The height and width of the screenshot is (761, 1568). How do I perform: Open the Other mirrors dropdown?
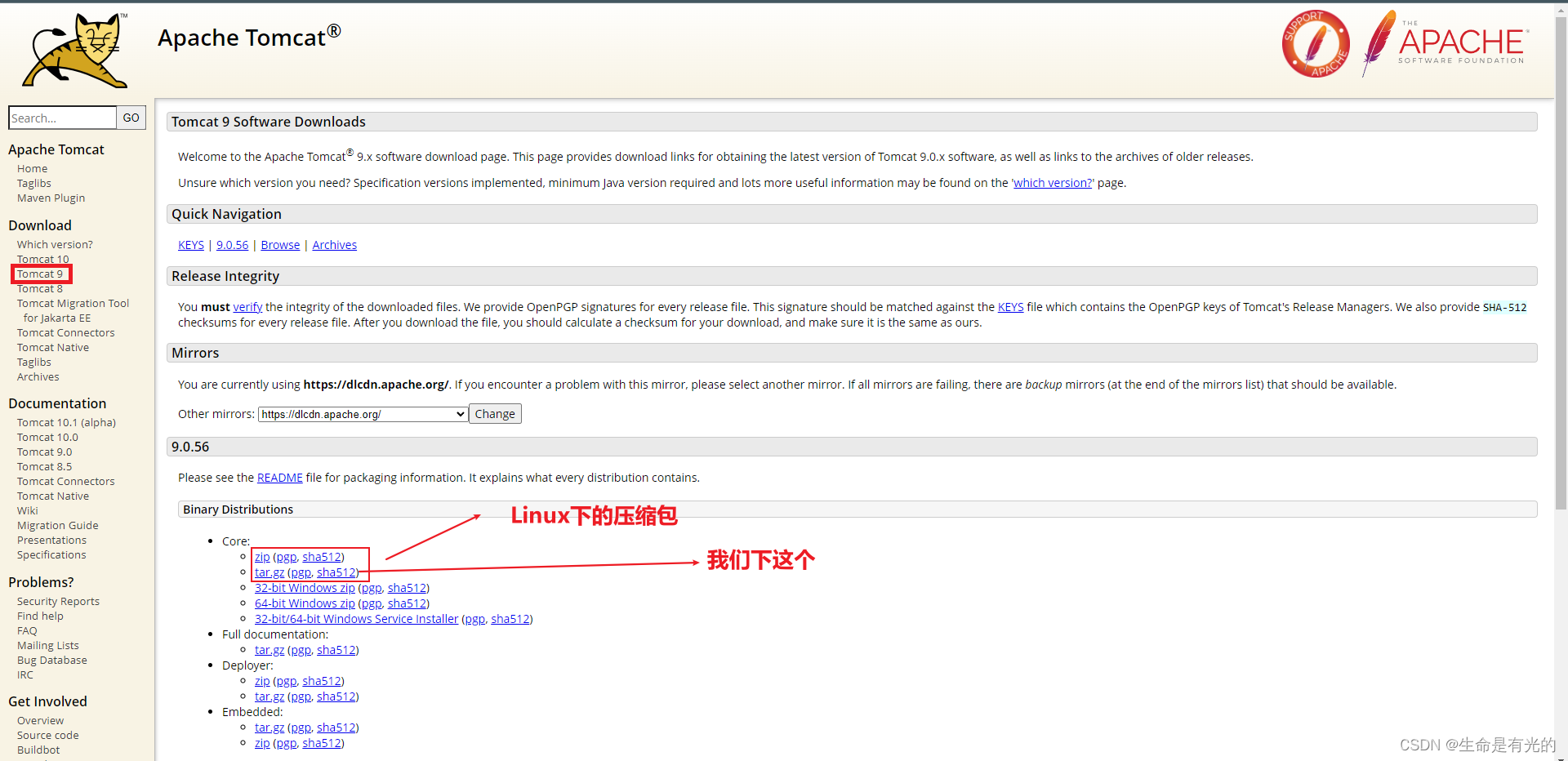[x=363, y=414]
